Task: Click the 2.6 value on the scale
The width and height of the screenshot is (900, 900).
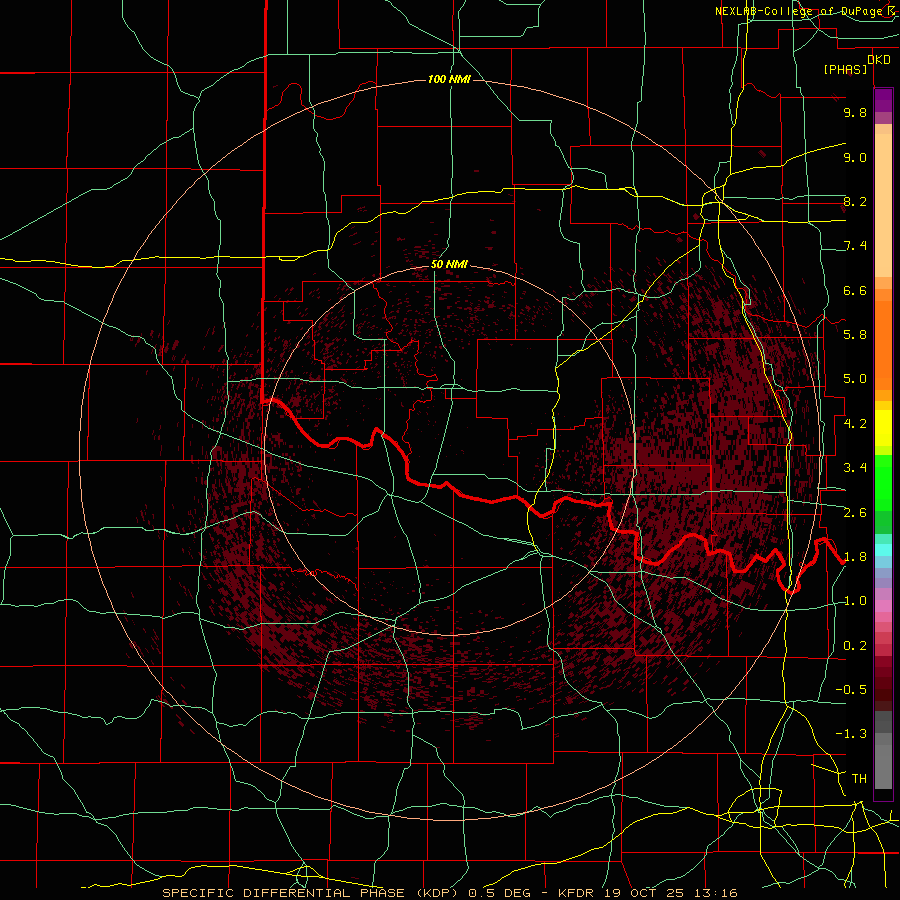Action: 855,513
